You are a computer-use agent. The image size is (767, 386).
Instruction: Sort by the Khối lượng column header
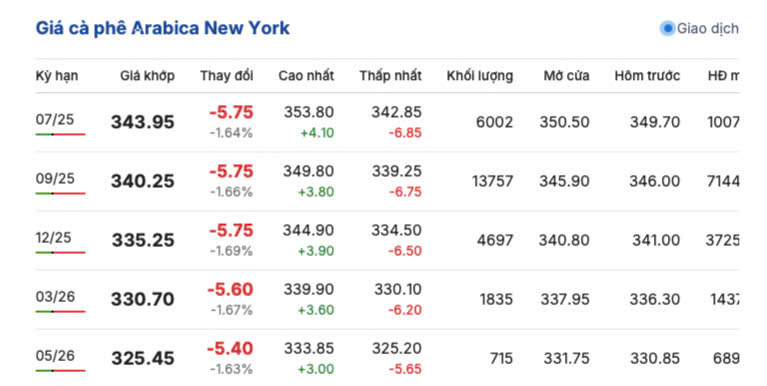(480, 76)
